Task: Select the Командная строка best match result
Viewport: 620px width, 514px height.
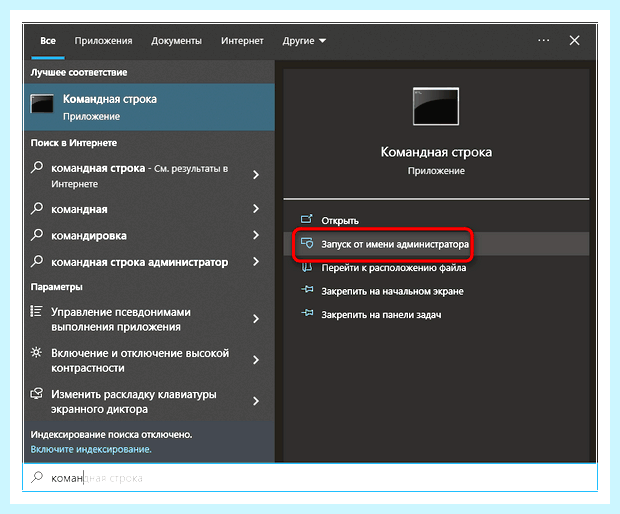Action: click(x=149, y=107)
